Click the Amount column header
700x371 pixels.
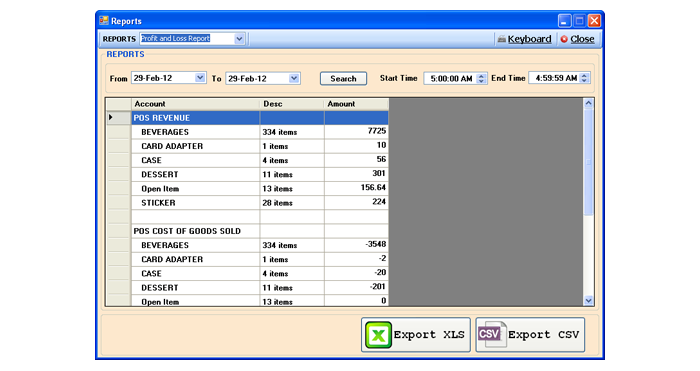pyautogui.click(x=356, y=104)
